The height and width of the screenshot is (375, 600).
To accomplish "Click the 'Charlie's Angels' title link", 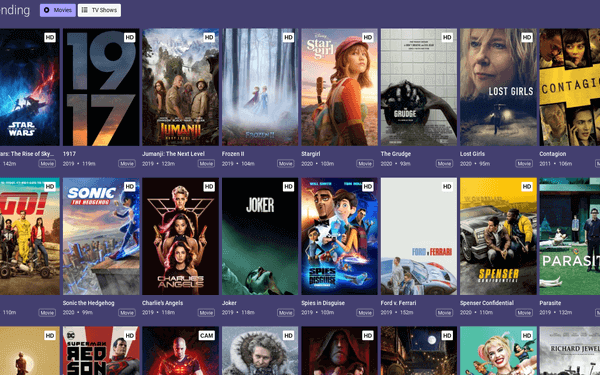I will click(x=163, y=303).
